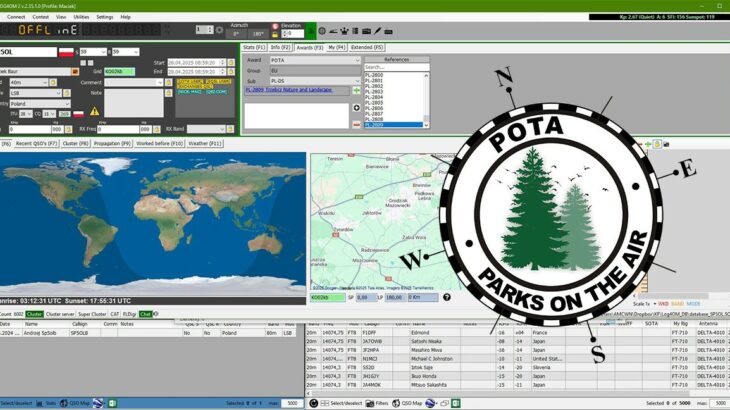The height and width of the screenshot is (410, 730).
Task: Select the pen icon in the top toolbar
Action: pyautogui.click(x=378, y=31)
